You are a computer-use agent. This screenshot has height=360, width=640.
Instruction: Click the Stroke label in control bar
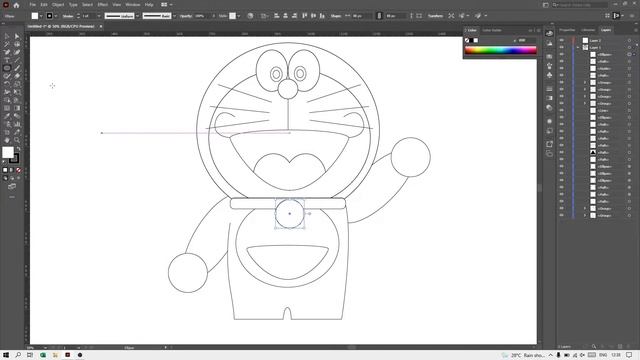pyautogui.click(x=68, y=16)
